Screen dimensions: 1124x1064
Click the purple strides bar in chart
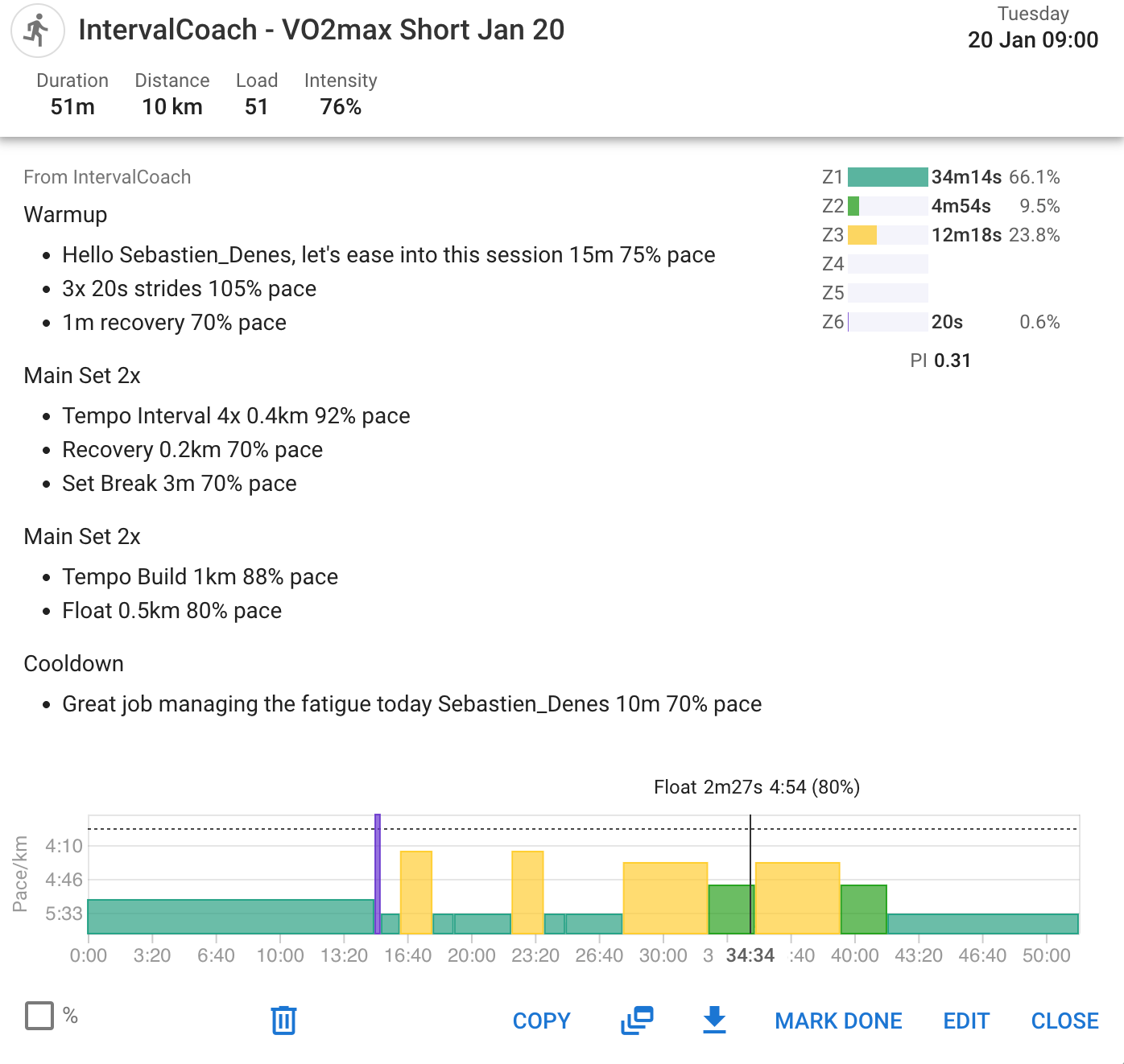tap(378, 873)
